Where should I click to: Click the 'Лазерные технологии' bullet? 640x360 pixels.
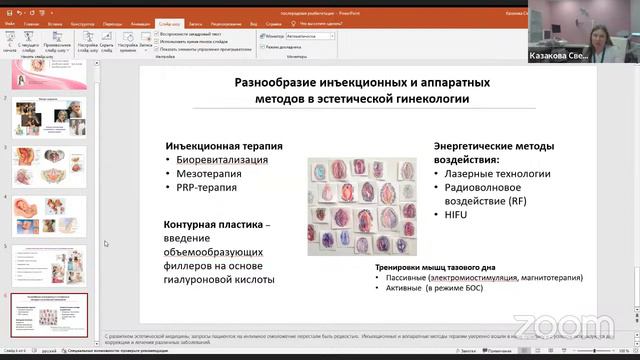(x=497, y=174)
